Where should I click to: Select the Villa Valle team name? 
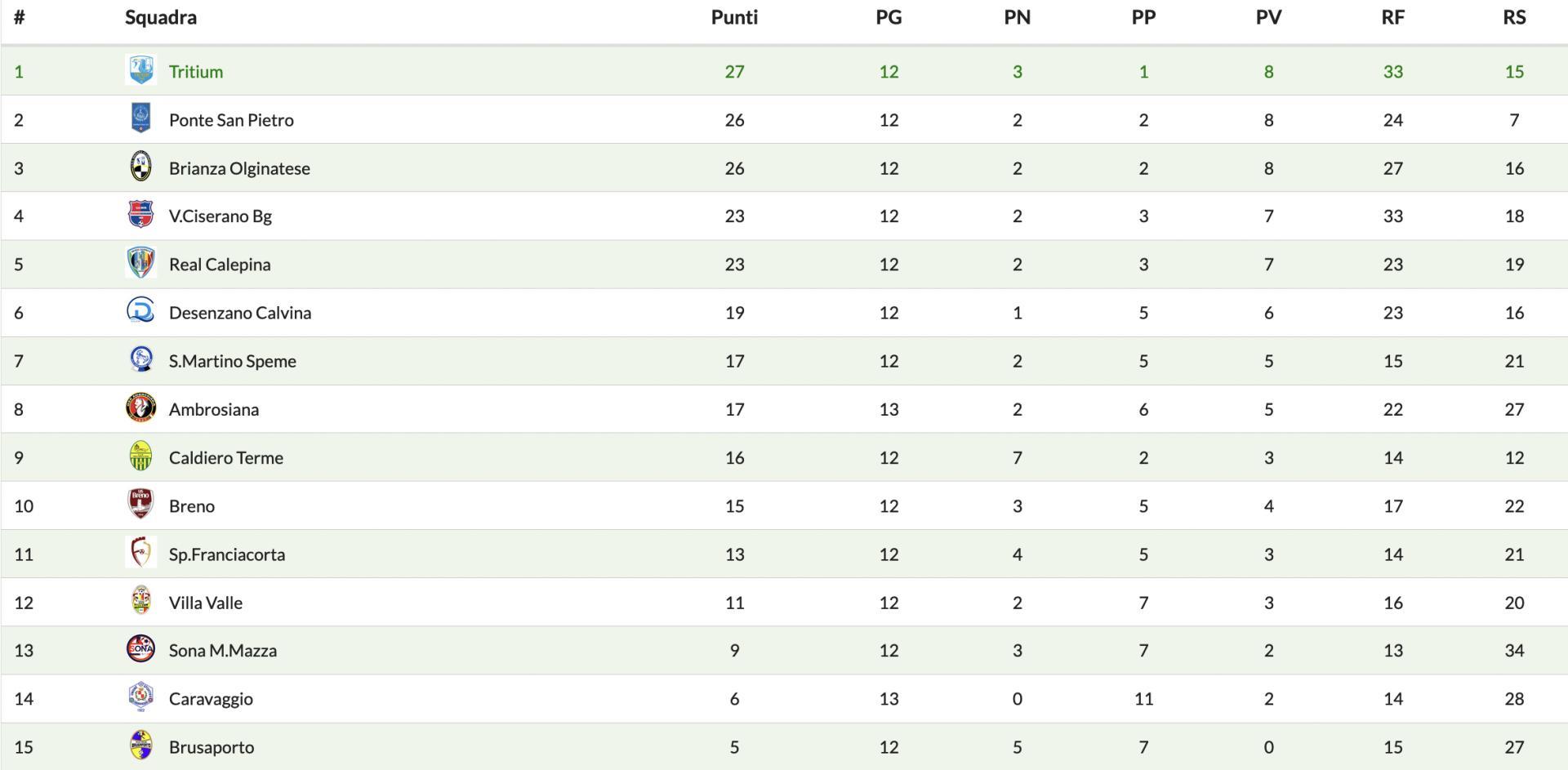coord(206,603)
